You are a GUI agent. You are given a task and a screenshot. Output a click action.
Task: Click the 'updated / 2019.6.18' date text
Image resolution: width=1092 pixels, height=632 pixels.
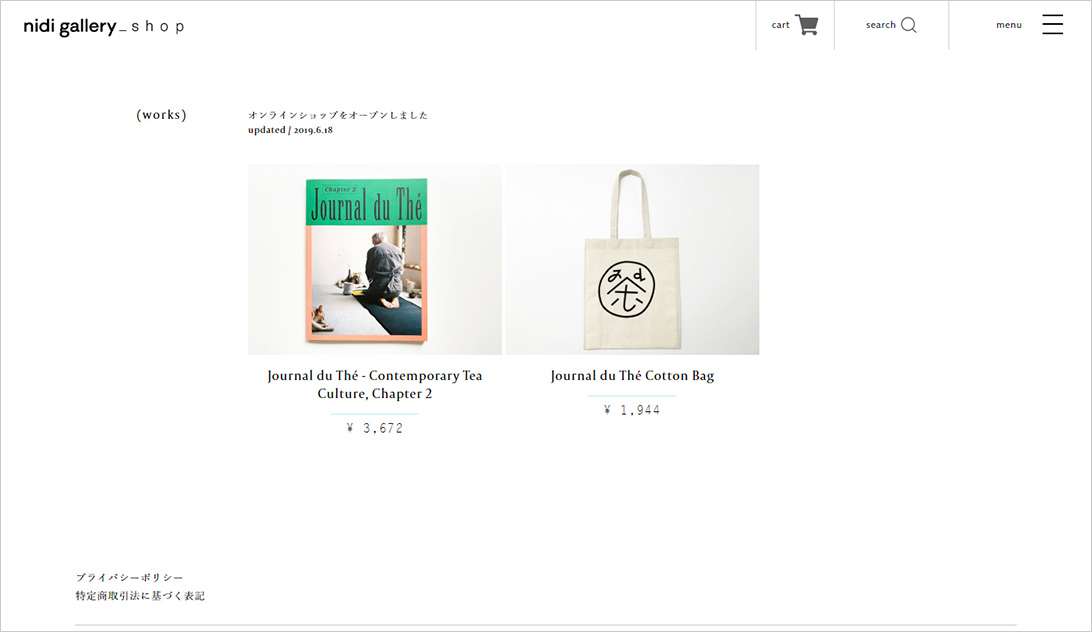[x=290, y=130]
